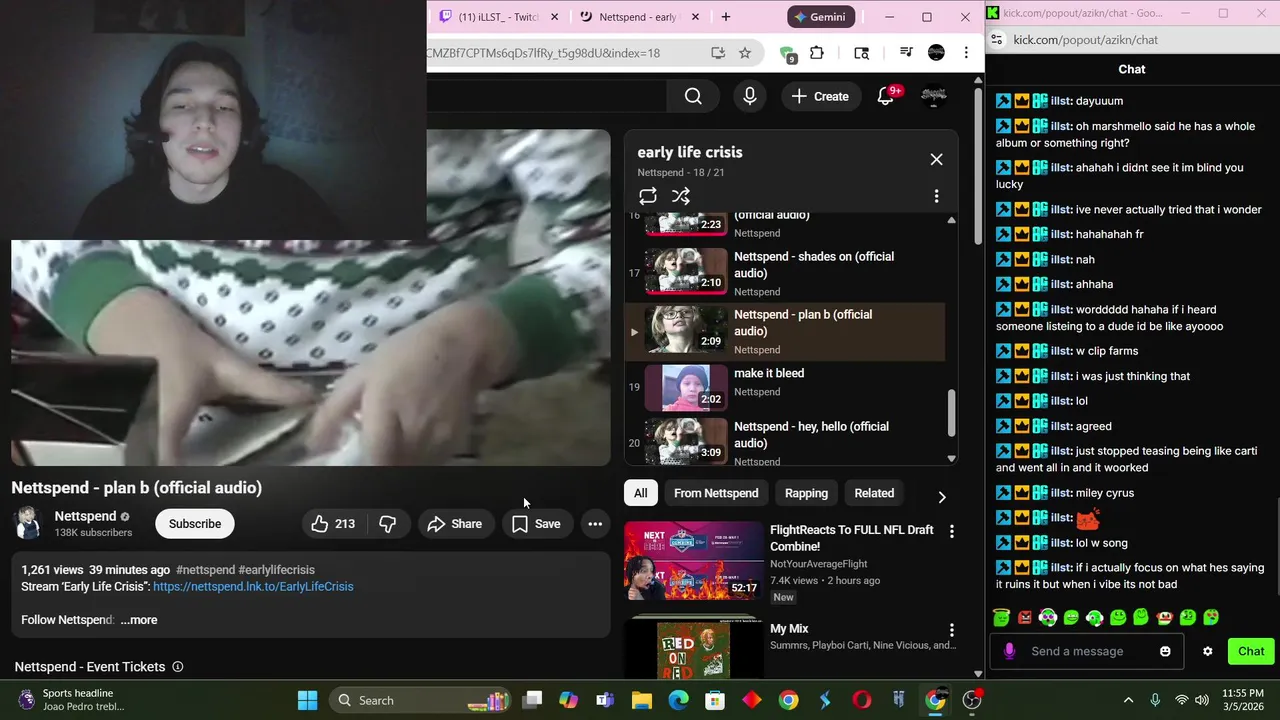The image size is (1280, 720).
Task: Dislike the video
Action: (388, 524)
